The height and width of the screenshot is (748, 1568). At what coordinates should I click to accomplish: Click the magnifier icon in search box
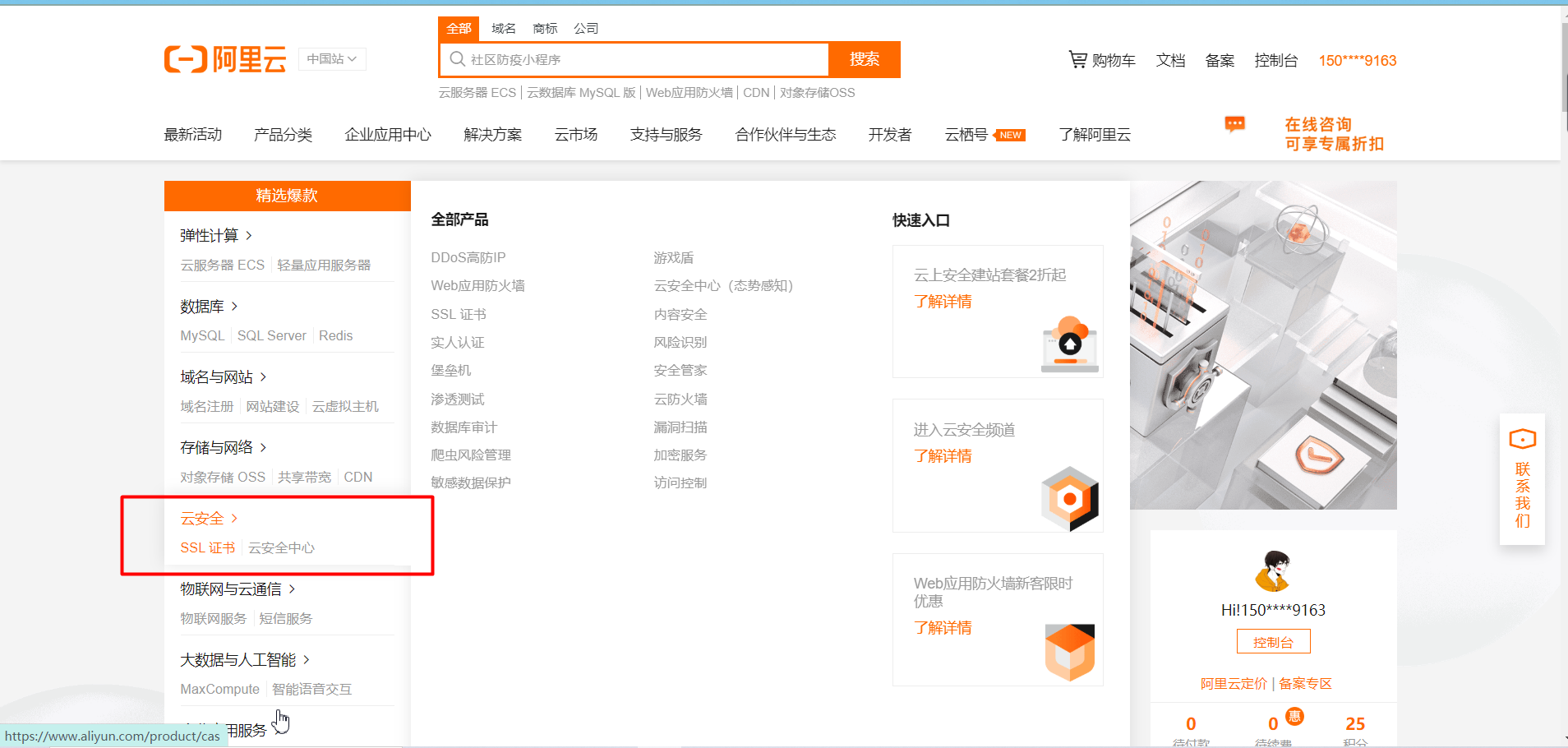(458, 59)
